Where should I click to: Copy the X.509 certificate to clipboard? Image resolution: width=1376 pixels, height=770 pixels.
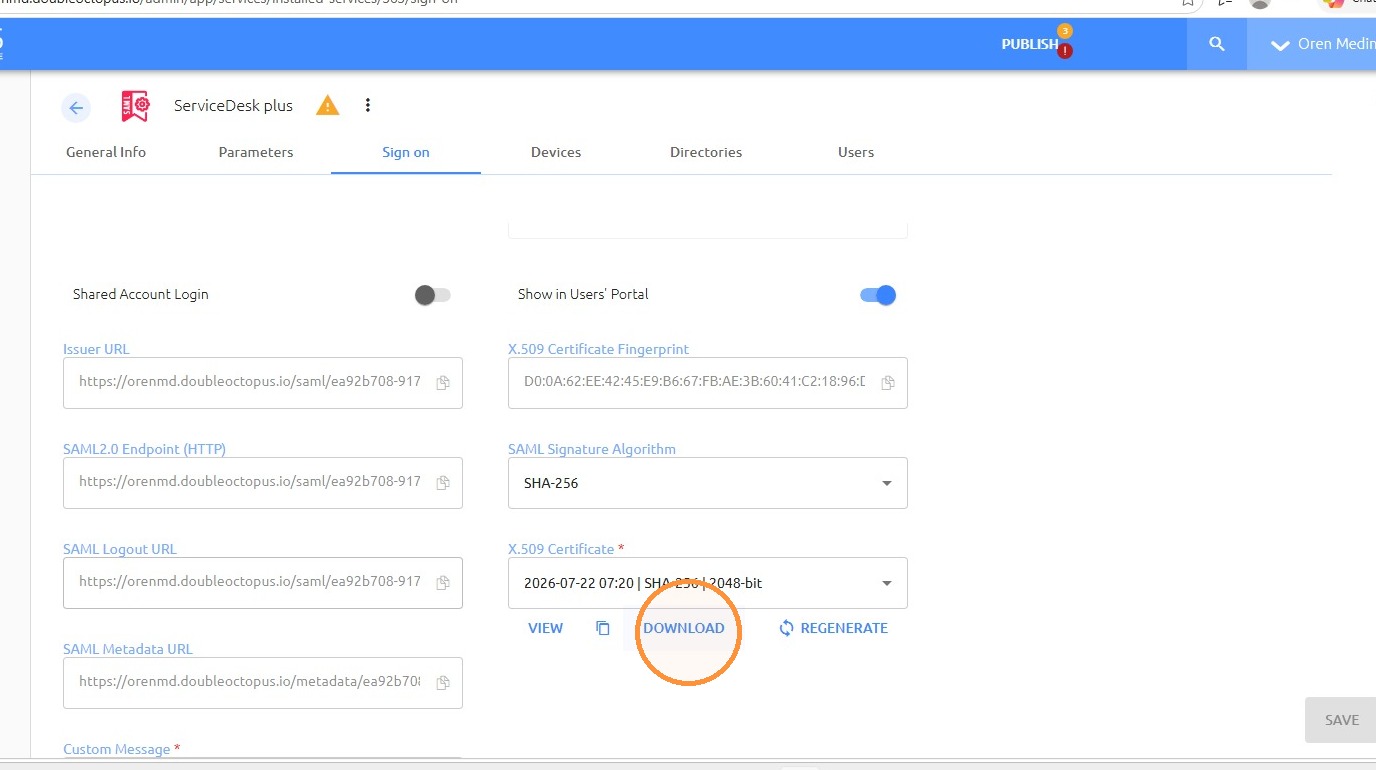pos(602,628)
